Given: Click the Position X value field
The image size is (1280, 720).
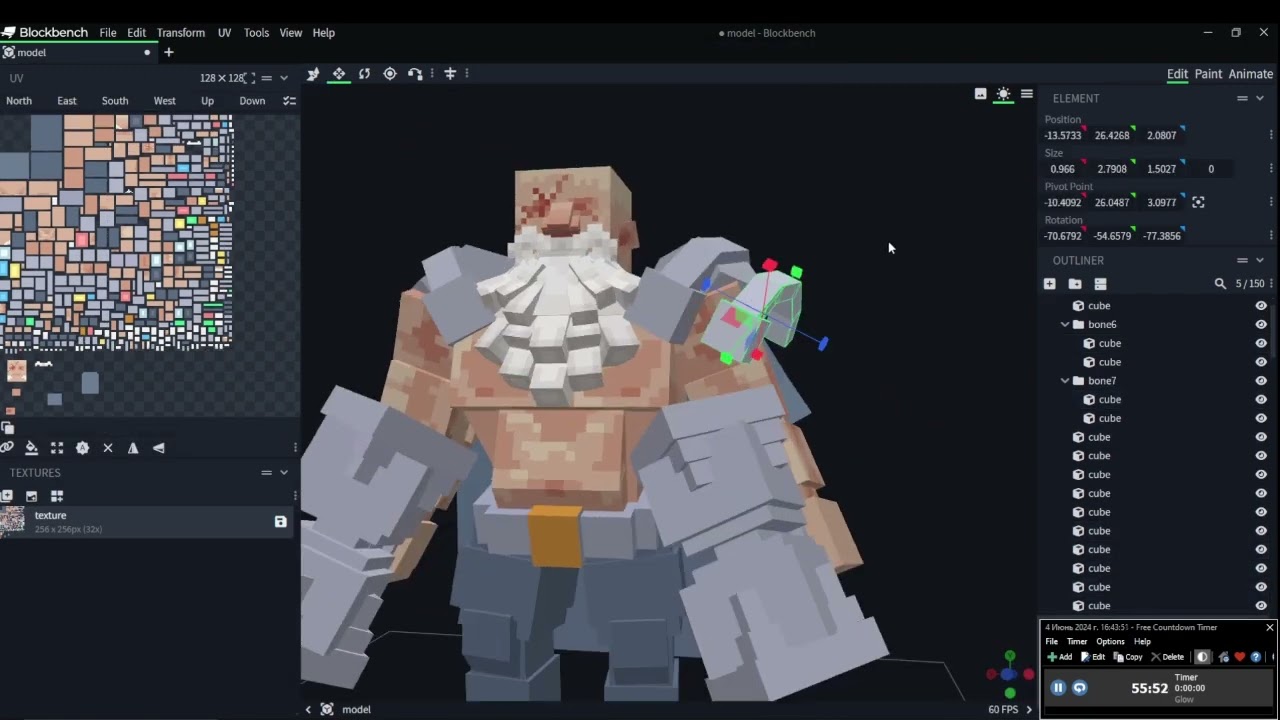Looking at the screenshot, I should 1062,135.
